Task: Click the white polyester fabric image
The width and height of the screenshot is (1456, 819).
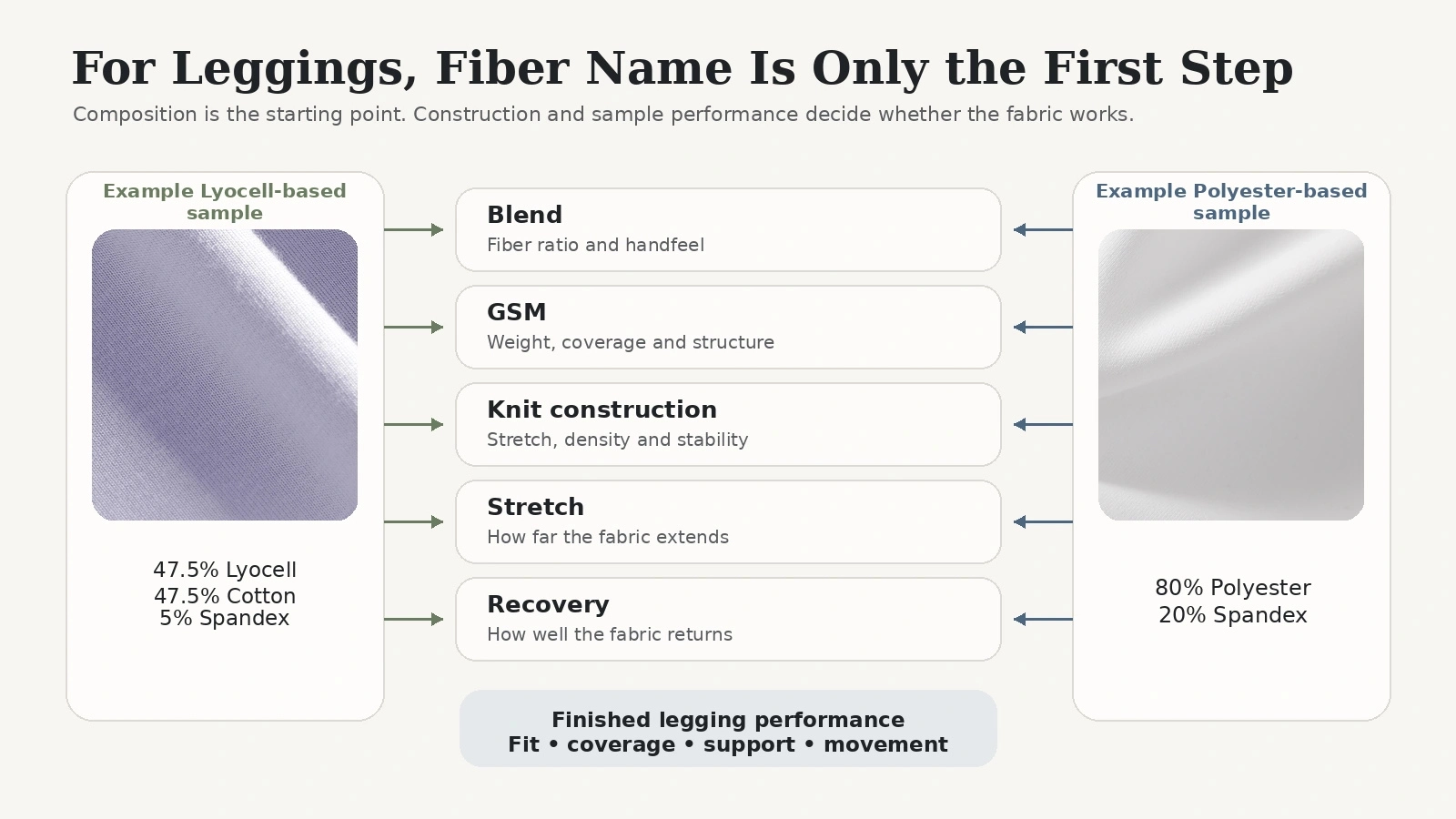Action: pos(1231,375)
